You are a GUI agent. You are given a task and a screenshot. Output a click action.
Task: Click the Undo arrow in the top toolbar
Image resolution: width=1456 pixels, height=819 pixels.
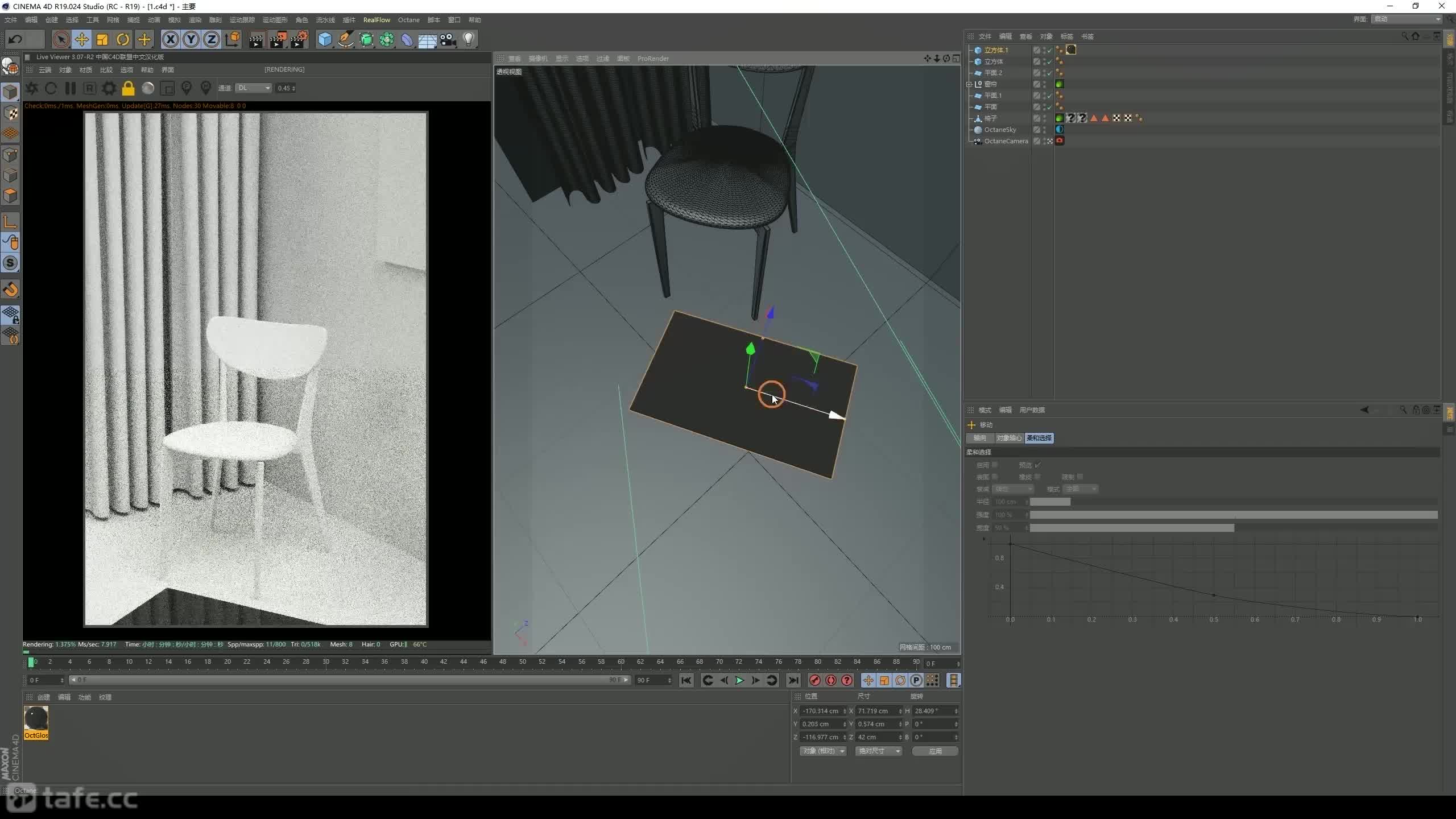pyautogui.click(x=15, y=39)
